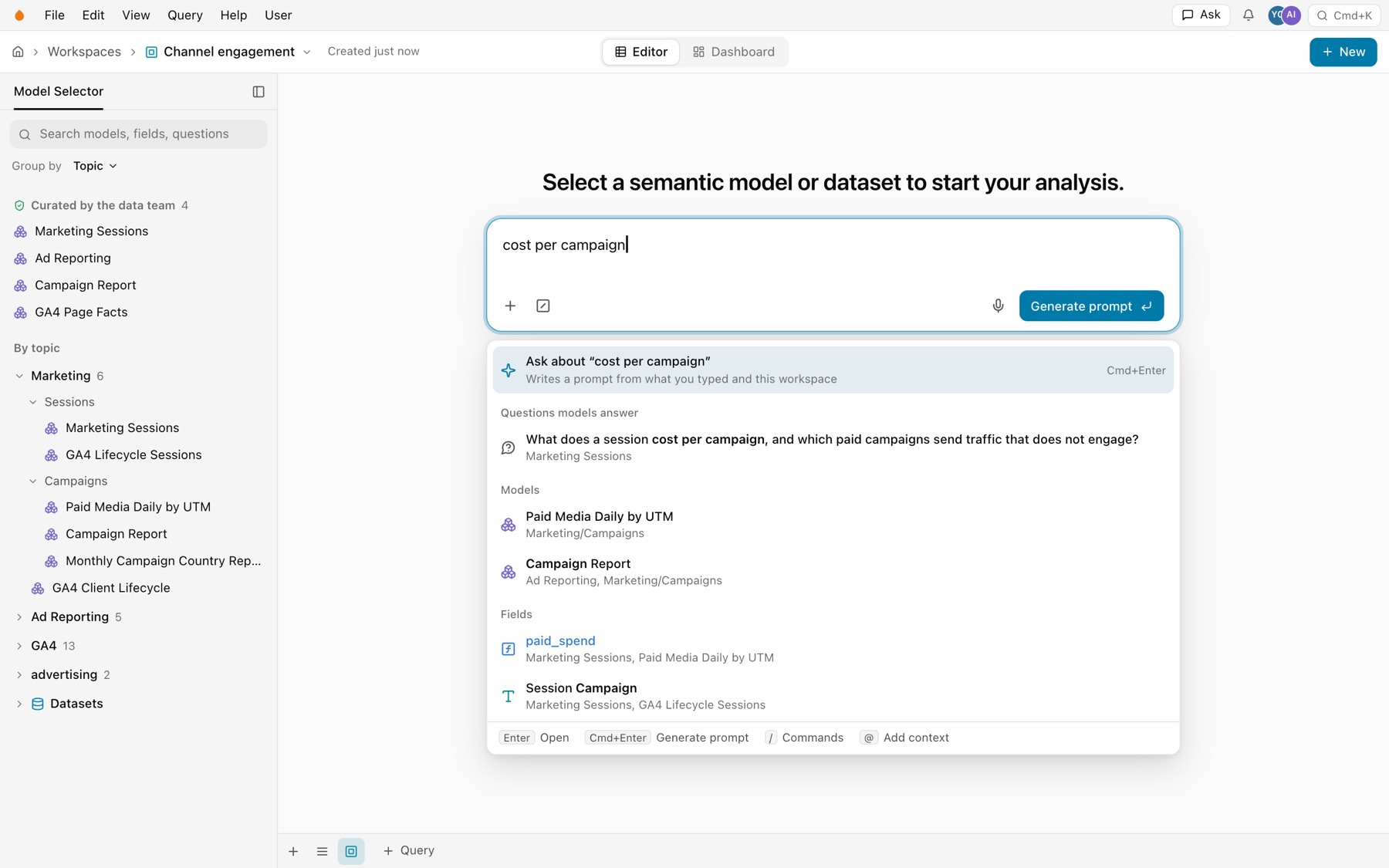Switch to the Dashboard tab
Screen dimensions: 1389x868
point(734,52)
